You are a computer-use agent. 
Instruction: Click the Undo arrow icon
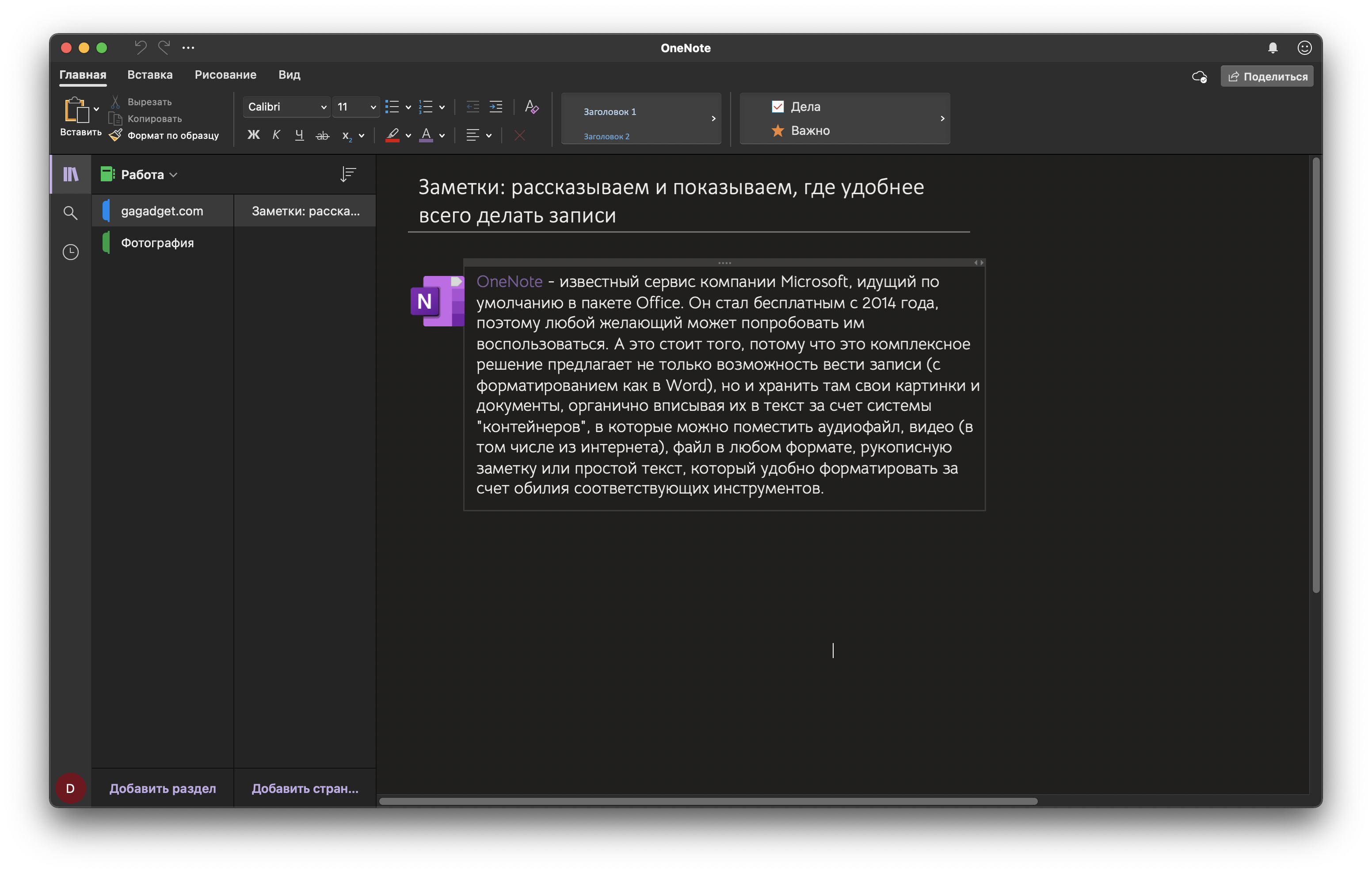click(140, 47)
